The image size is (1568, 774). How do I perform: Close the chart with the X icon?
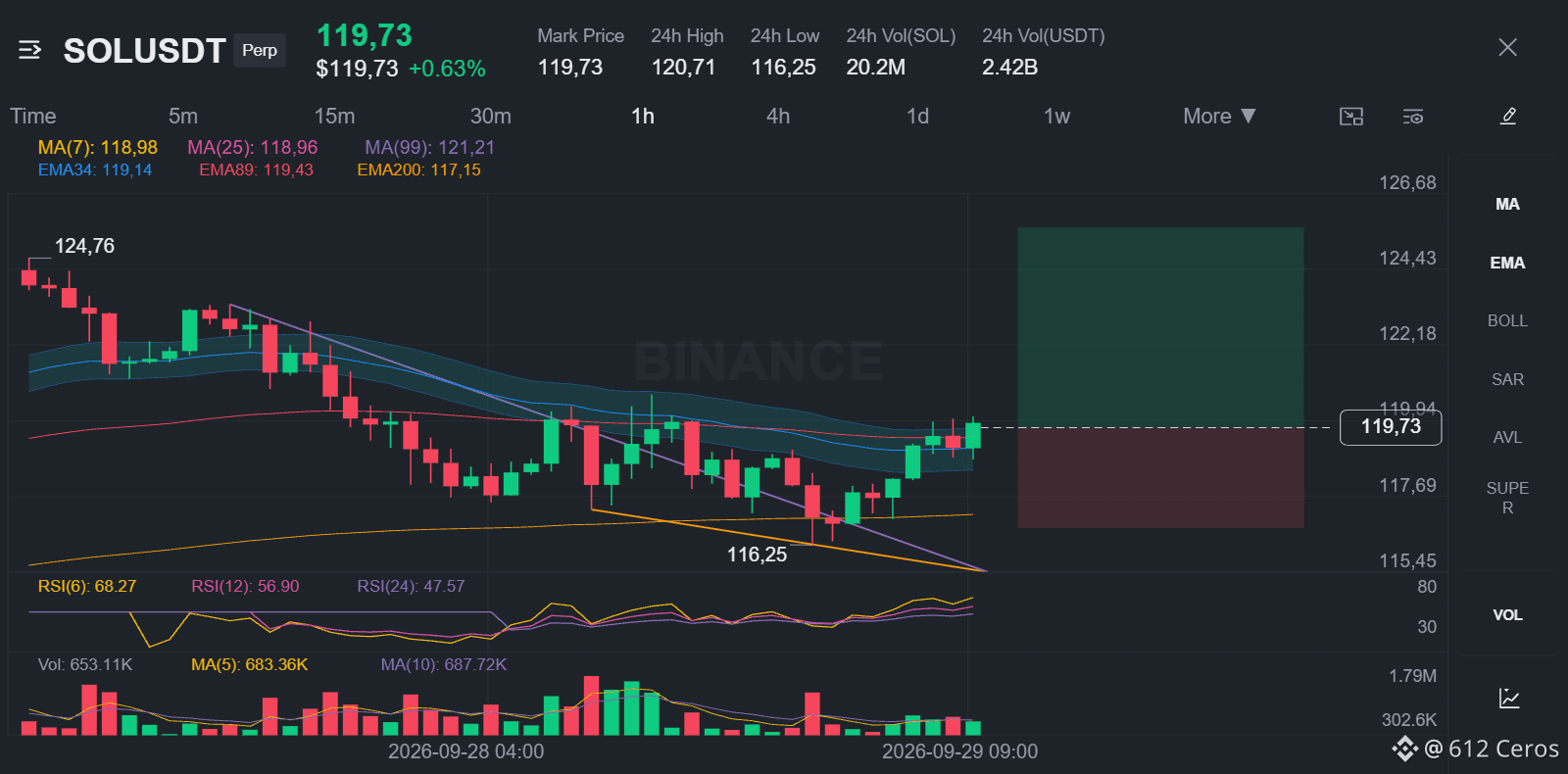(x=1507, y=47)
